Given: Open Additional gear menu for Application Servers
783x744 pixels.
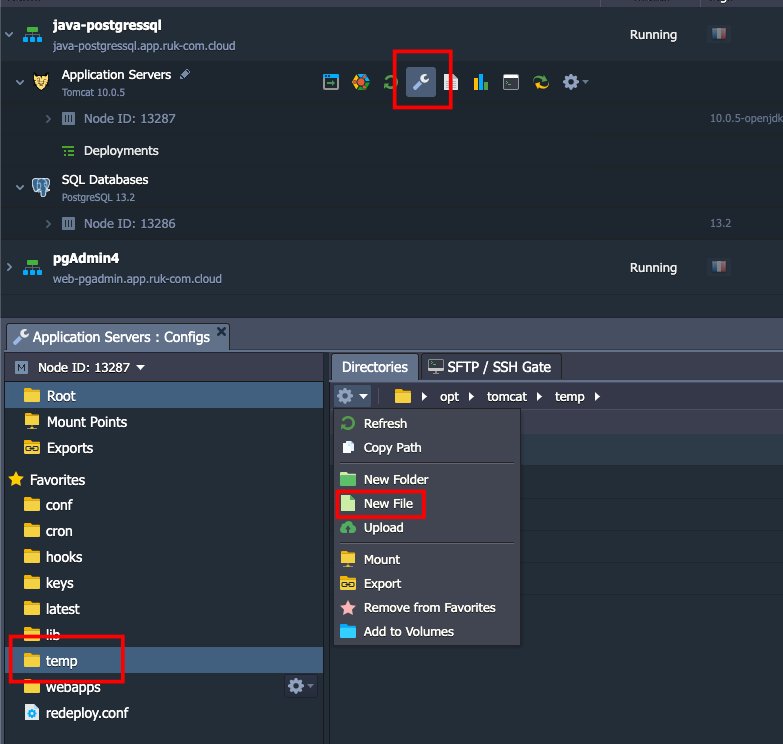Looking at the screenshot, I should pyautogui.click(x=575, y=81).
